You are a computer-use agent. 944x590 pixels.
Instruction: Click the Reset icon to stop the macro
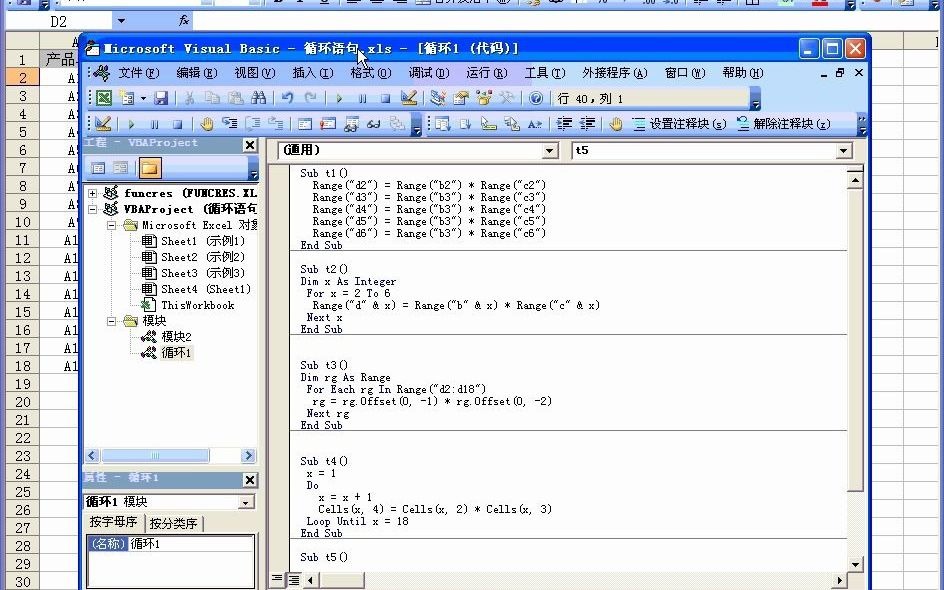click(384, 97)
